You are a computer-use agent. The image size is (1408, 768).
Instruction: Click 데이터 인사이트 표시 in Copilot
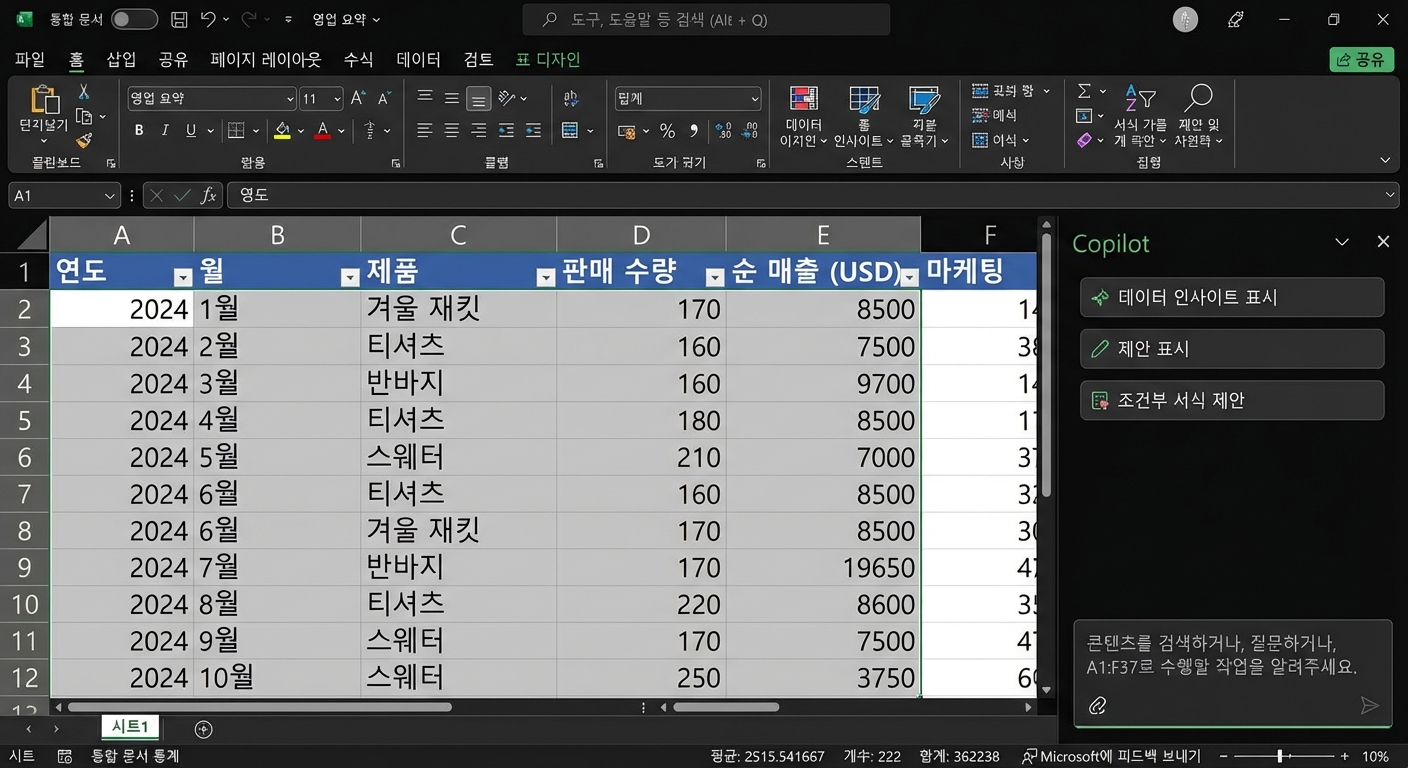coord(1232,297)
